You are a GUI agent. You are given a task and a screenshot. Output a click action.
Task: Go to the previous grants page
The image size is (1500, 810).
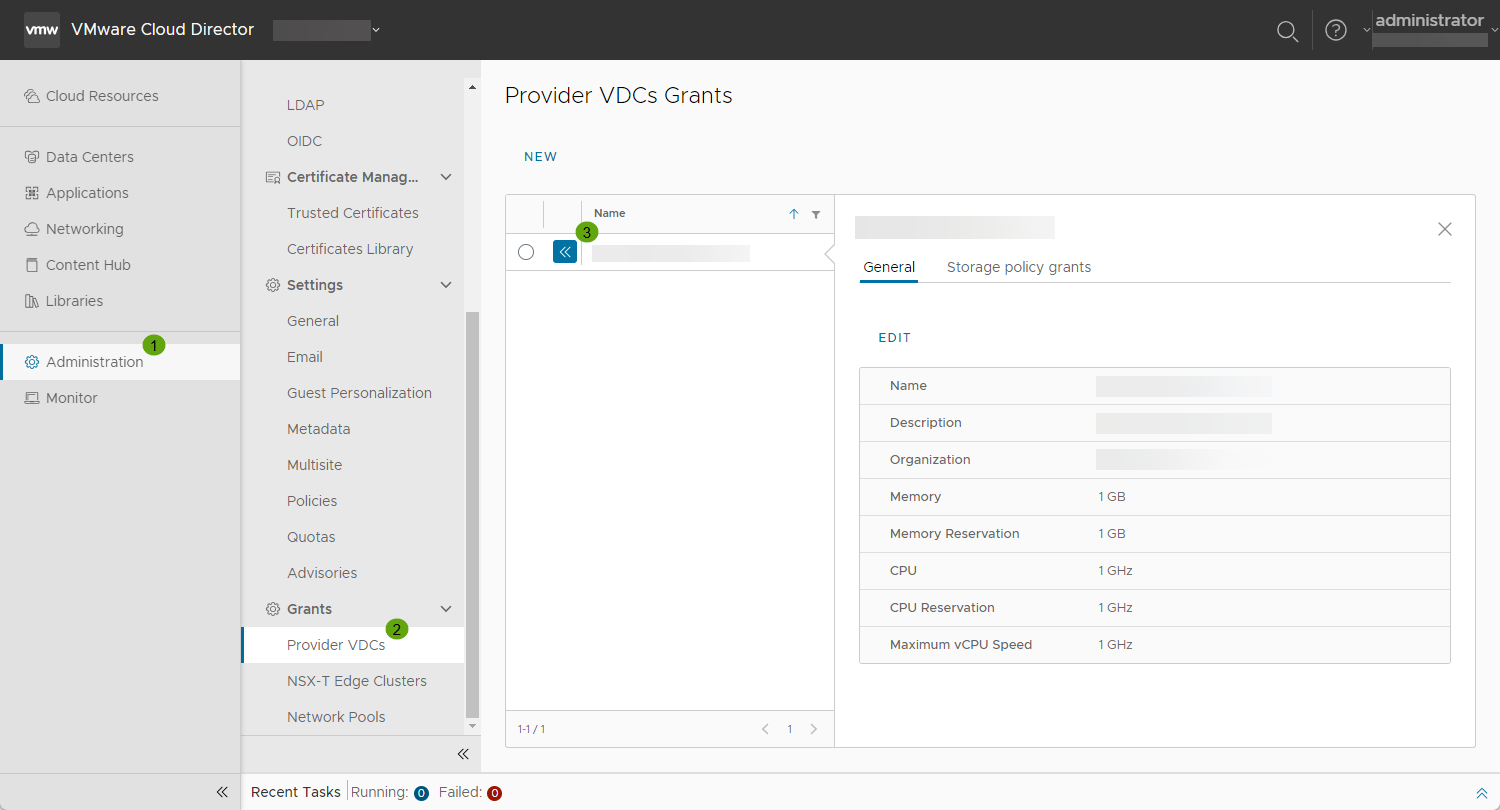[766, 729]
